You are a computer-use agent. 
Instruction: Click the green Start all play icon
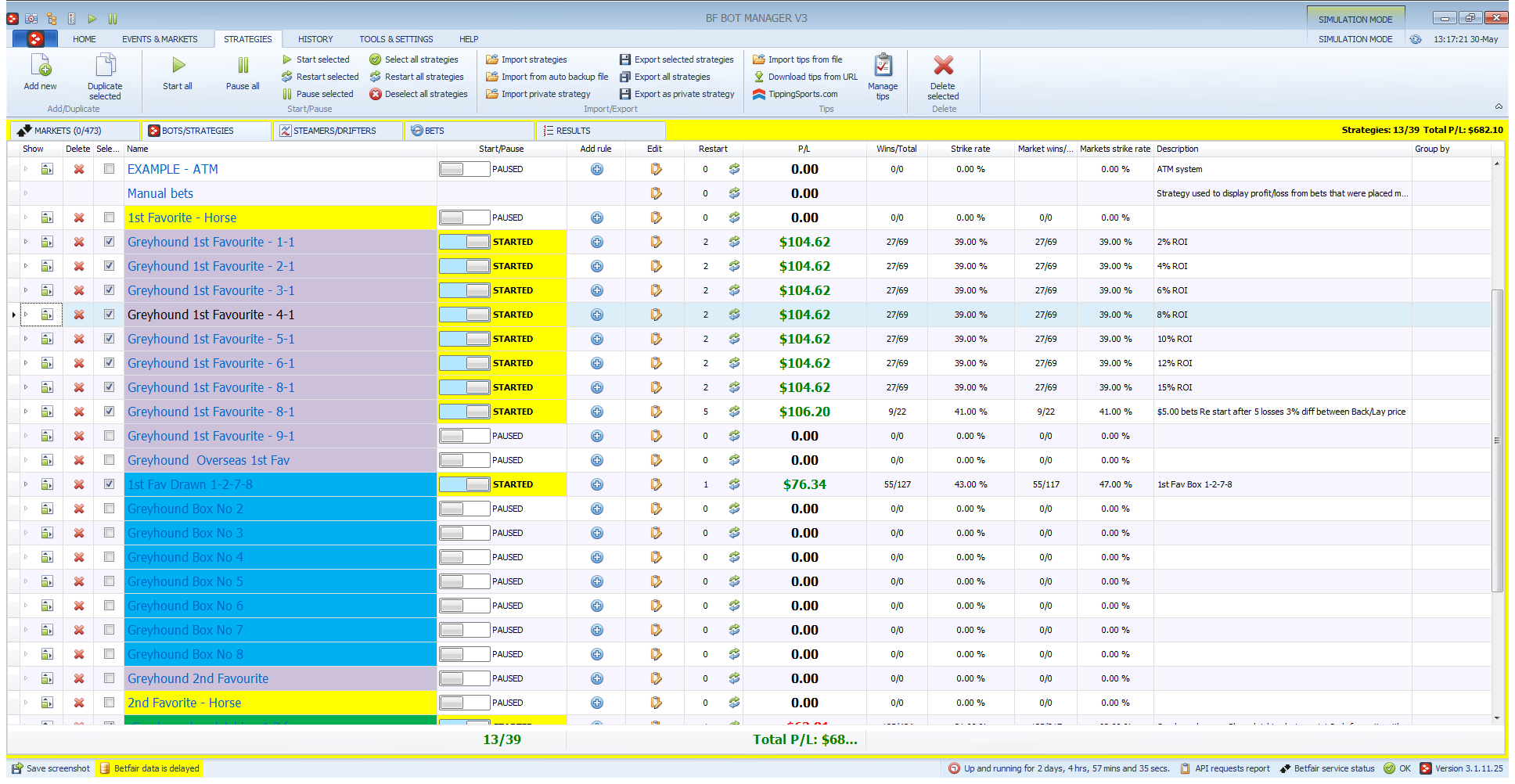[x=178, y=65]
